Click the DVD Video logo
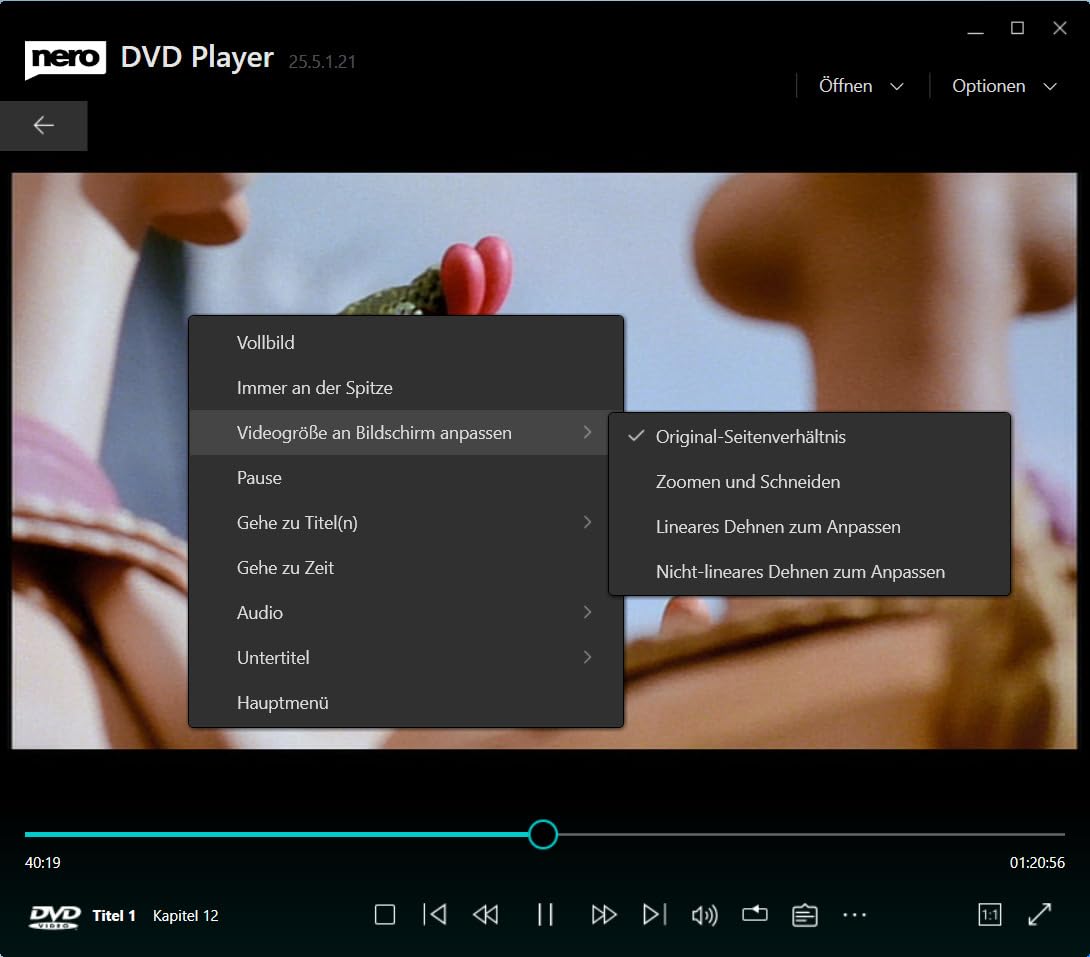1090x957 pixels. [x=55, y=917]
